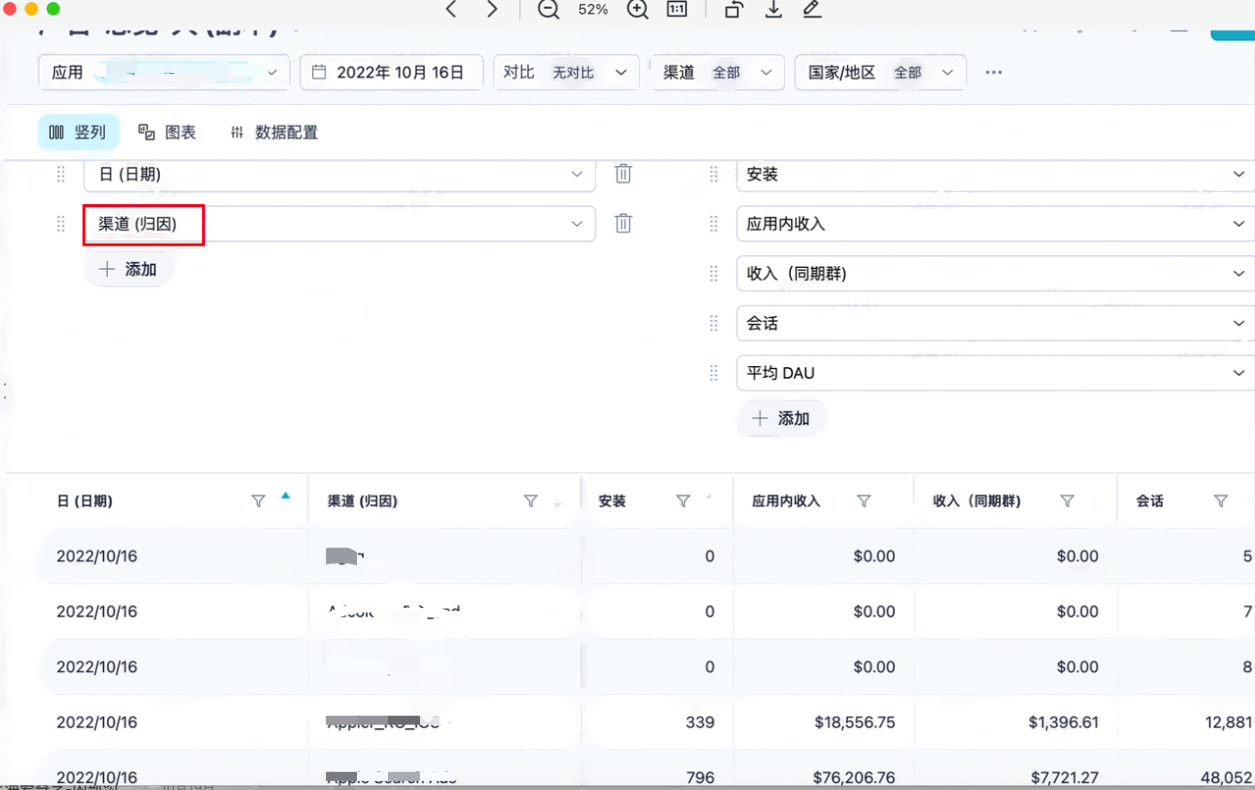Click the 安装 column header
The image size is (1255, 790).
(x=612, y=501)
